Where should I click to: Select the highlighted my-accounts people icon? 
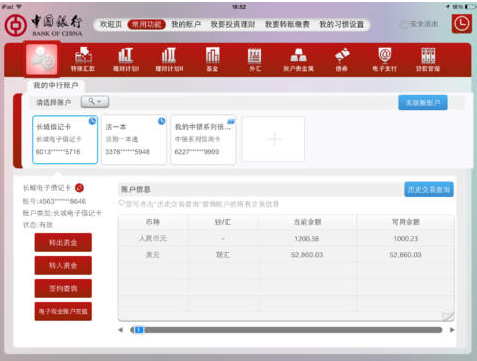(42, 59)
